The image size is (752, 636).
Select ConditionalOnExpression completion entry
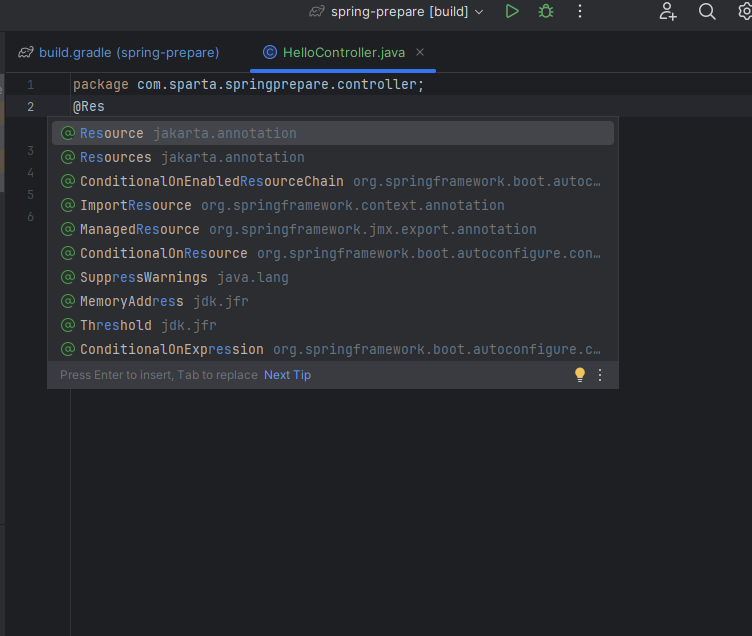(333, 349)
